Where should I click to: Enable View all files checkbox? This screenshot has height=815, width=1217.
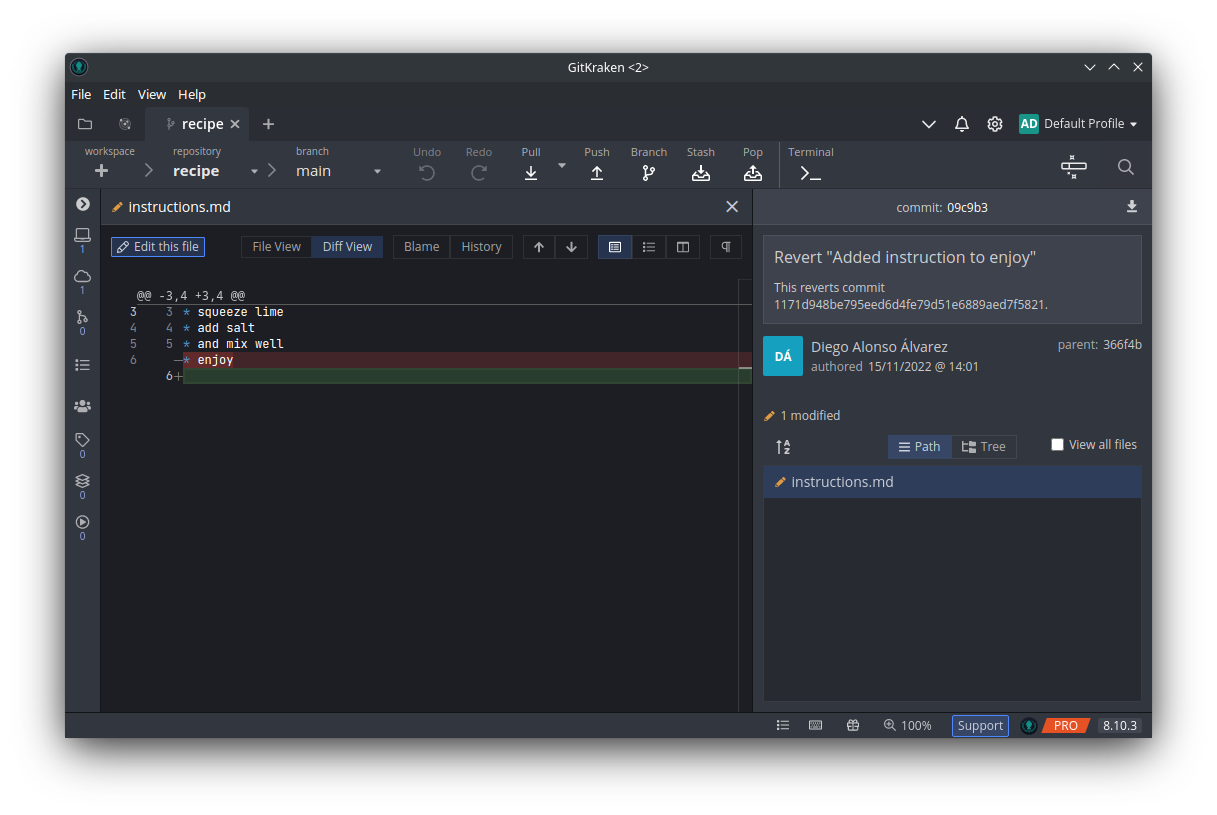point(1057,445)
